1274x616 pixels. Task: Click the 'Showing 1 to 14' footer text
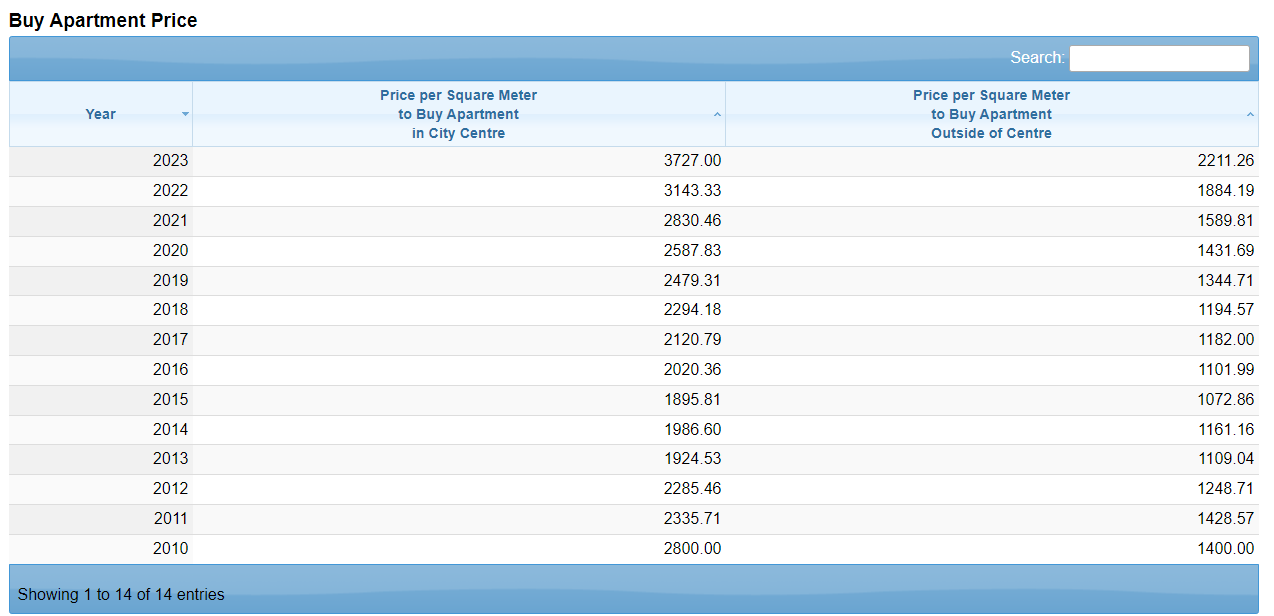coord(121,595)
